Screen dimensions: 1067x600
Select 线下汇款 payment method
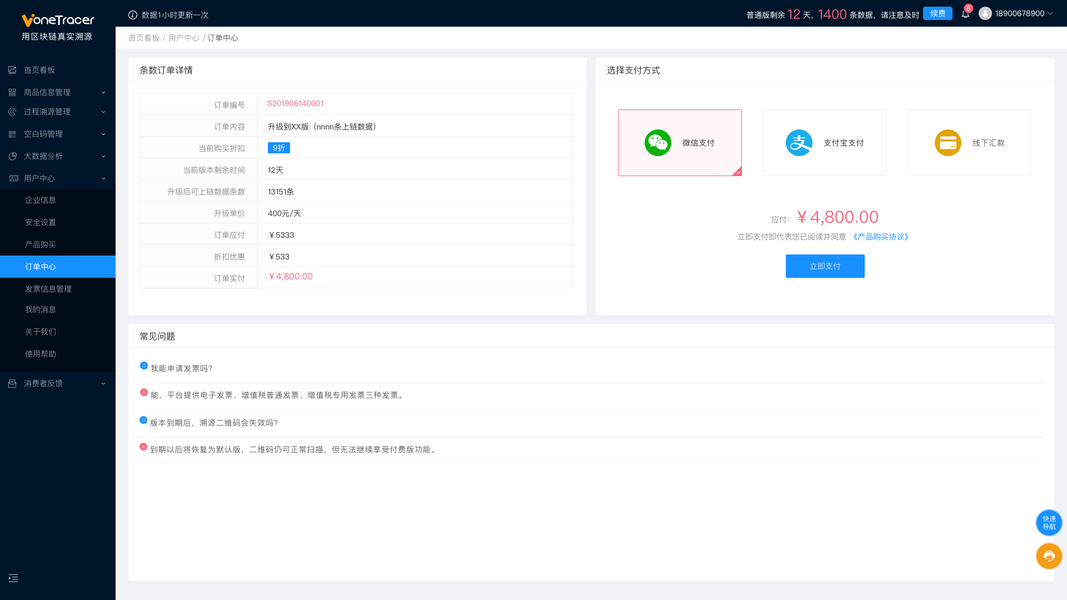click(970, 143)
